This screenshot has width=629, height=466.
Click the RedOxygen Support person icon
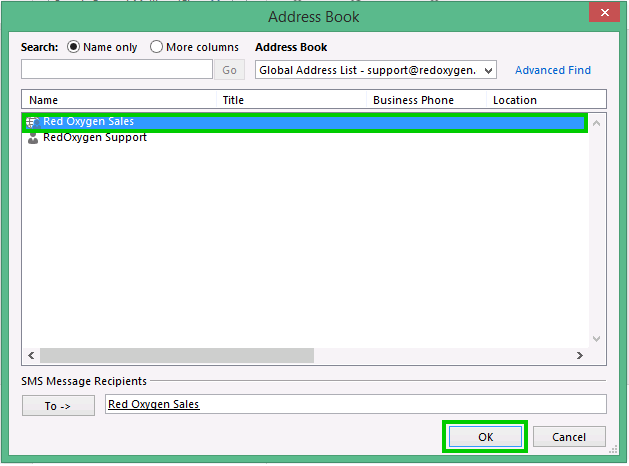[x=33, y=138]
